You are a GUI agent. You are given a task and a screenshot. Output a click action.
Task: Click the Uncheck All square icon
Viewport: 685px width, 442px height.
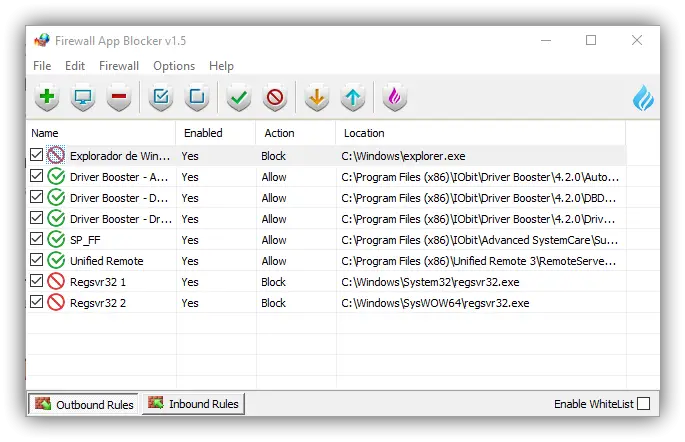click(x=197, y=97)
